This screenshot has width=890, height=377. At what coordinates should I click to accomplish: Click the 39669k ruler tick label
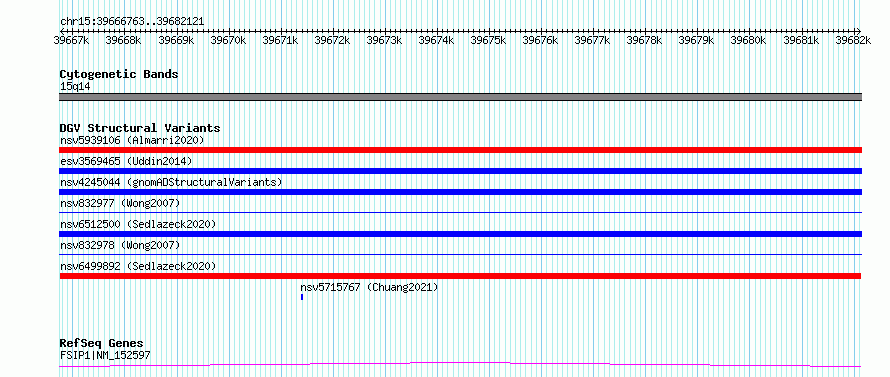pos(176,40)
